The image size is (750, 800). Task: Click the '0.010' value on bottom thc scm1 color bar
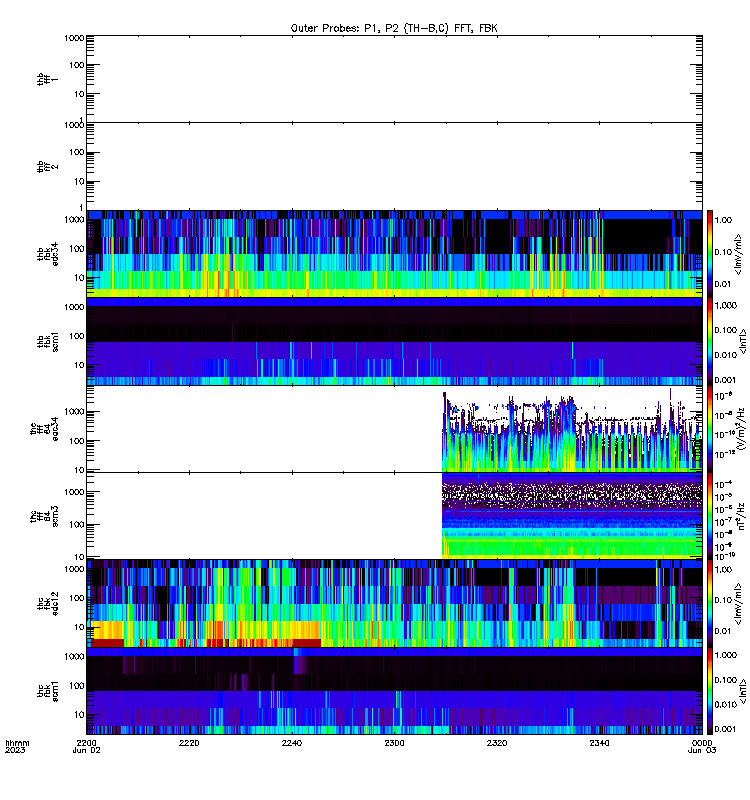[726, 704]
